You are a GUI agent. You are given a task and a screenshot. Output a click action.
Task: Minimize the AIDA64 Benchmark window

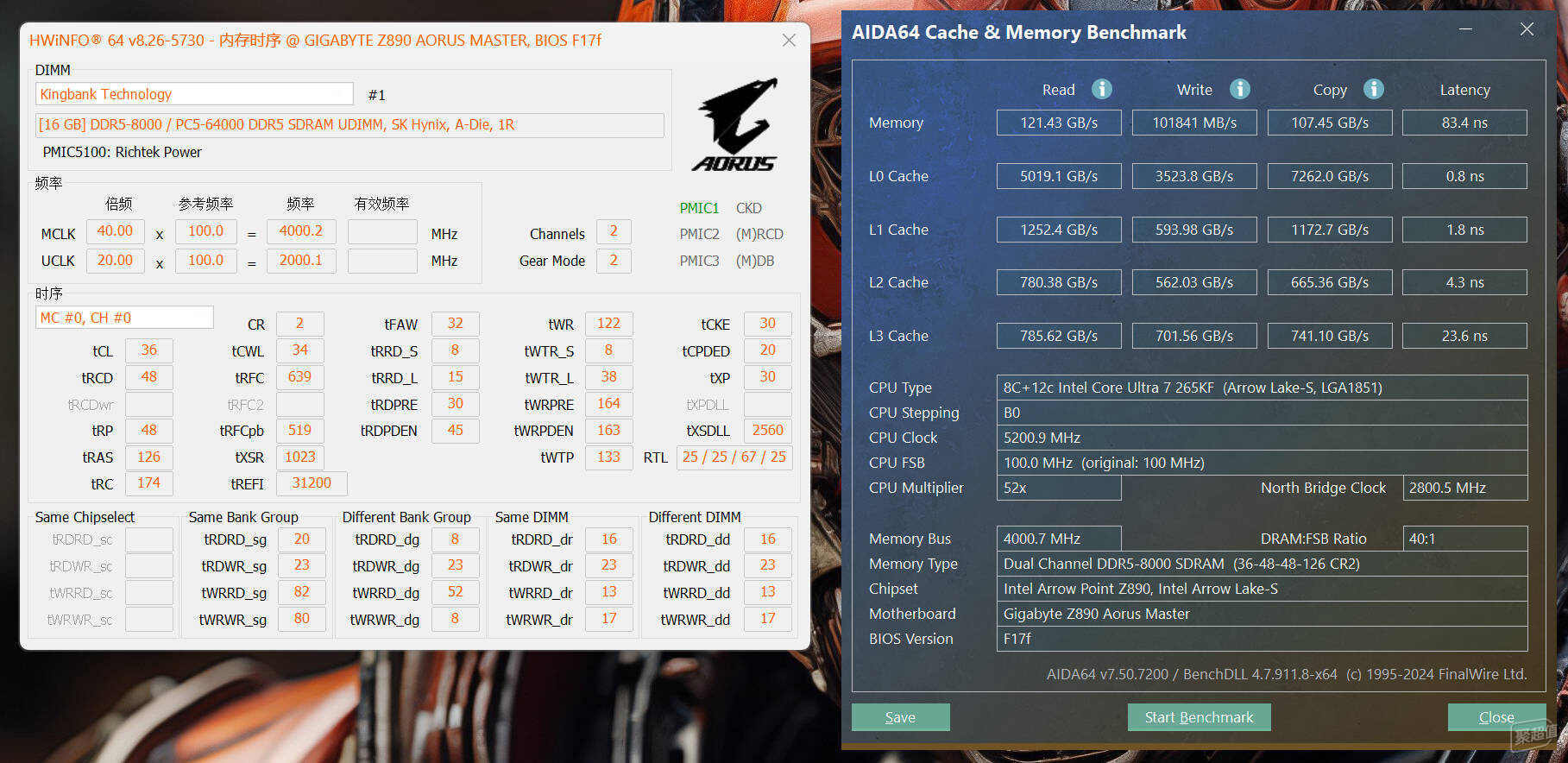tap(1465, 29)
